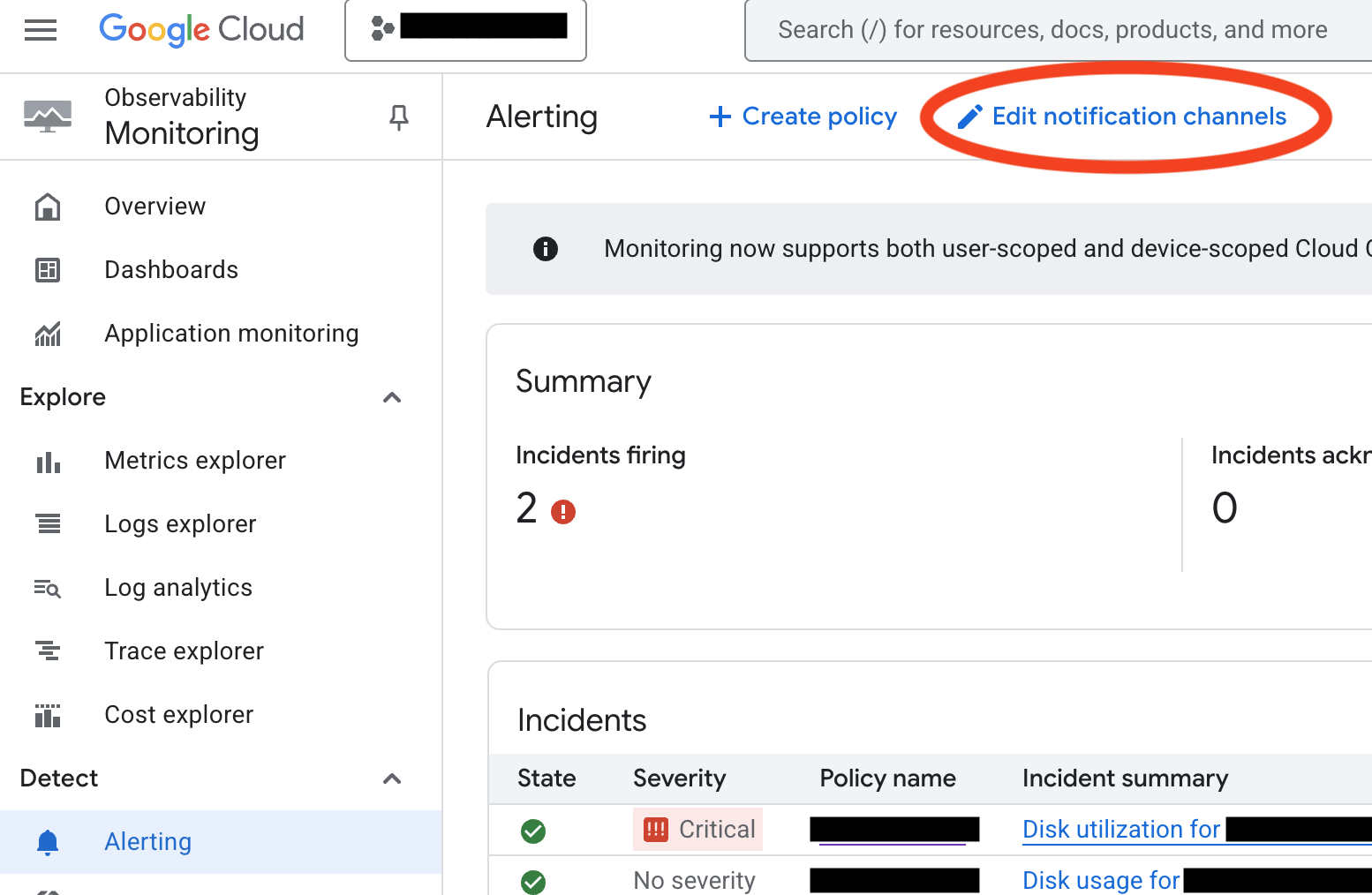The height and width of the screenshot is (895, 1372).
Task: Open the Disk usage incident link
Action: click(1197, 881)
